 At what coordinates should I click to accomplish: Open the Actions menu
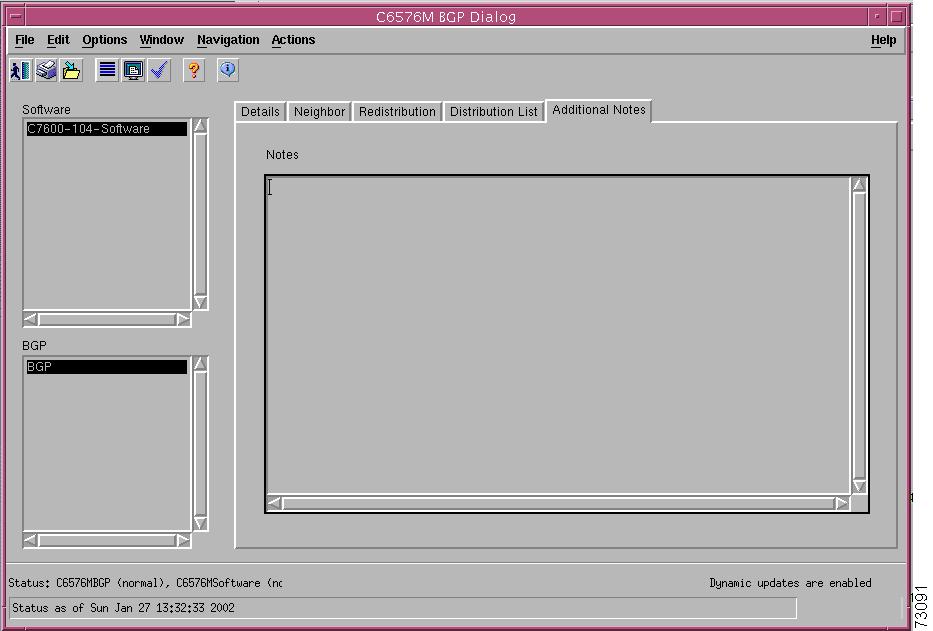point(293,40)
